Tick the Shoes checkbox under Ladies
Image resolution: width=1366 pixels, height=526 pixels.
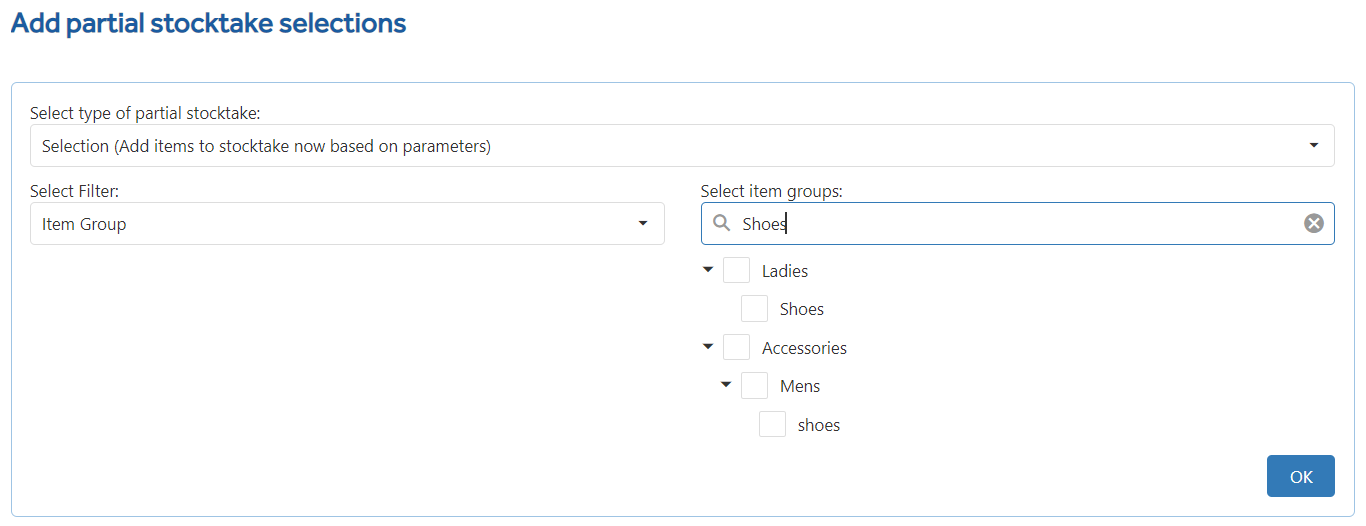tap(754, 308)
